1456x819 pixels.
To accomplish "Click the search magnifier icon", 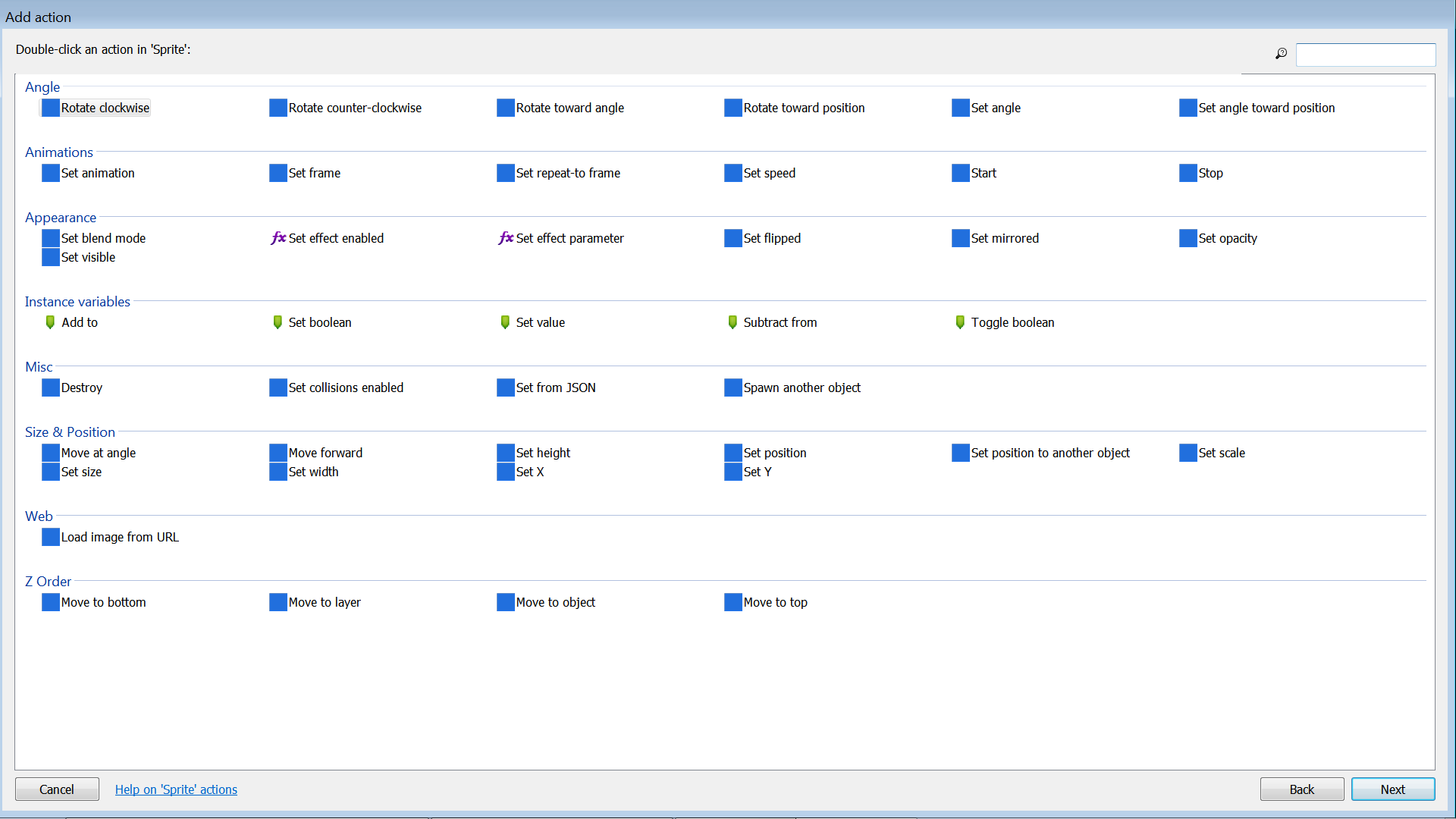I will [x=1281, y=54].
